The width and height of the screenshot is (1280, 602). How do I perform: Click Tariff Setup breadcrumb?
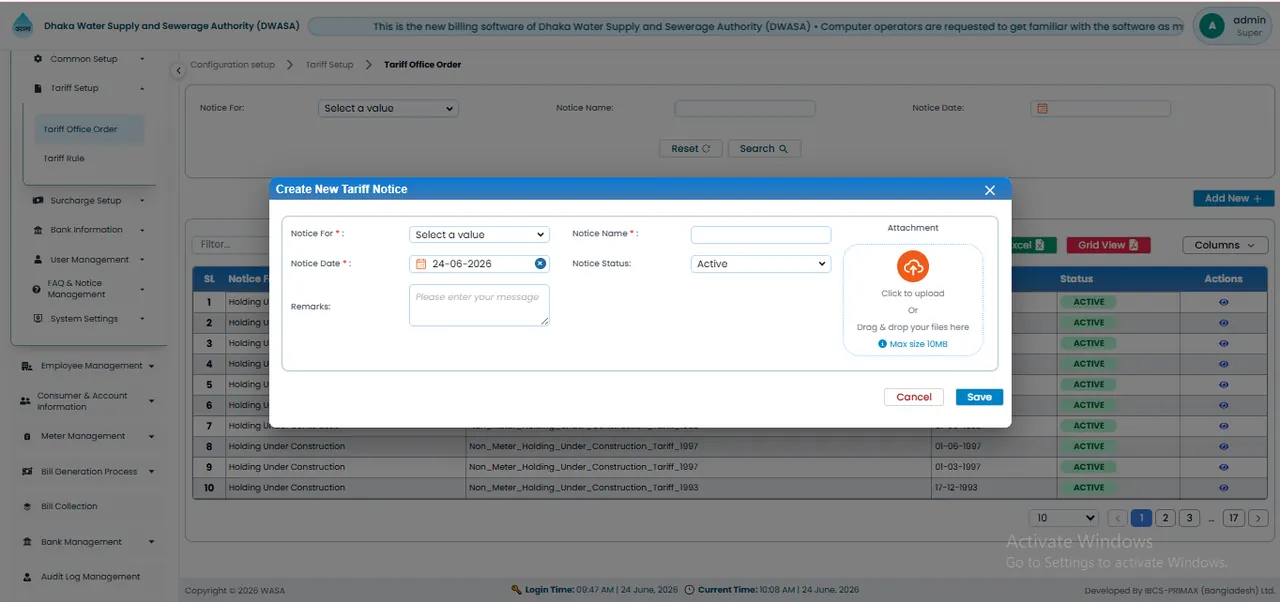330,65
